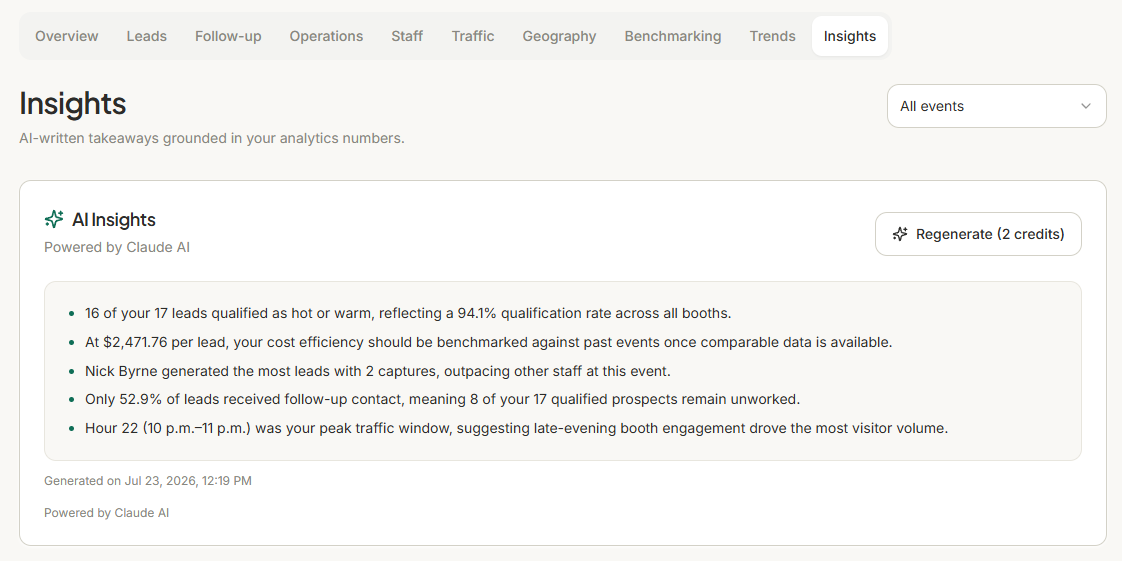The height and width of the screenshot is (561, 1122).
Task: Click the 52.9% follow-up contact insight
Action: pyautogui.click(x=442, y=399)
